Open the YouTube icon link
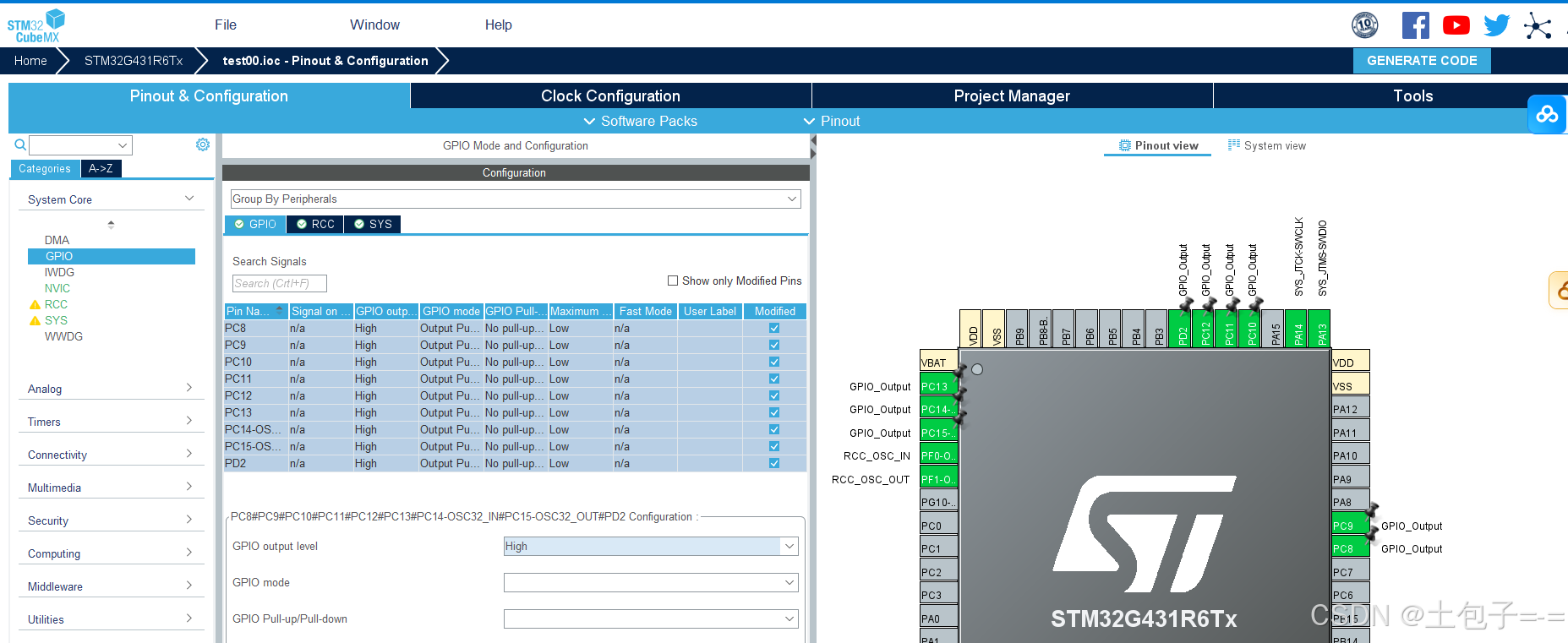 (1456, 25)
